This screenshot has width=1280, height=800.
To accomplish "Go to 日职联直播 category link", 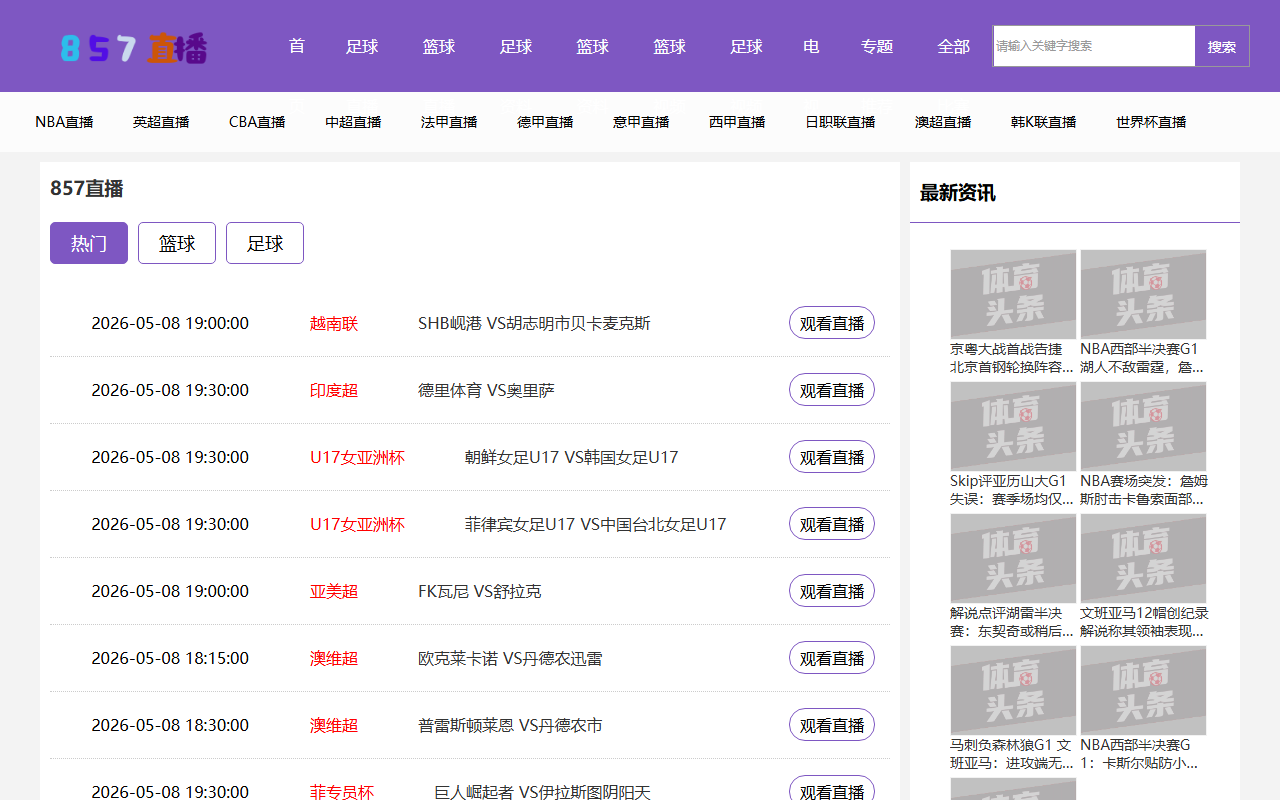I will [x=840, y=122].
